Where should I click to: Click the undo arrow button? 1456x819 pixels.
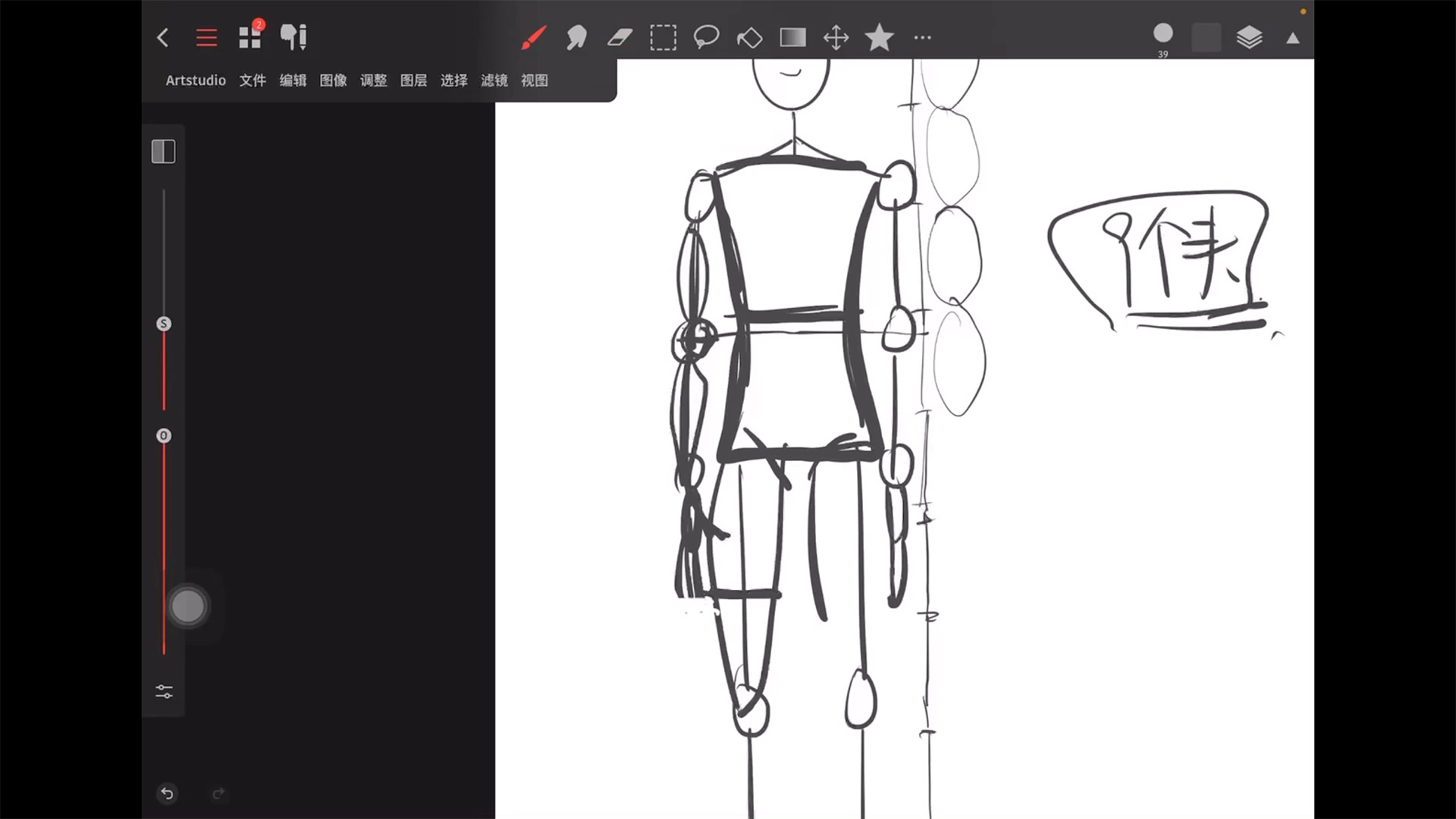tap(167, 793)
